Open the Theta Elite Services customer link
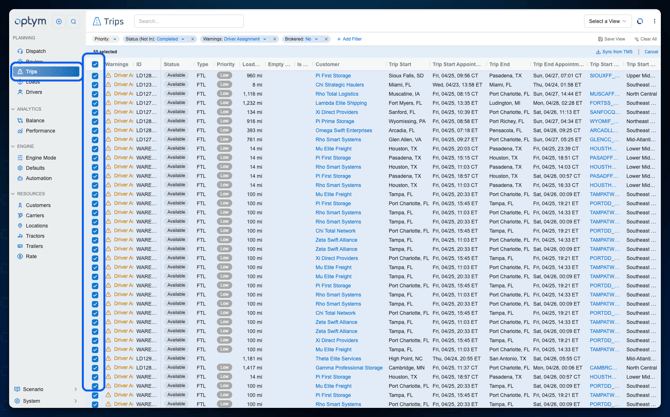670x417 pixels. tap(338, 358)
